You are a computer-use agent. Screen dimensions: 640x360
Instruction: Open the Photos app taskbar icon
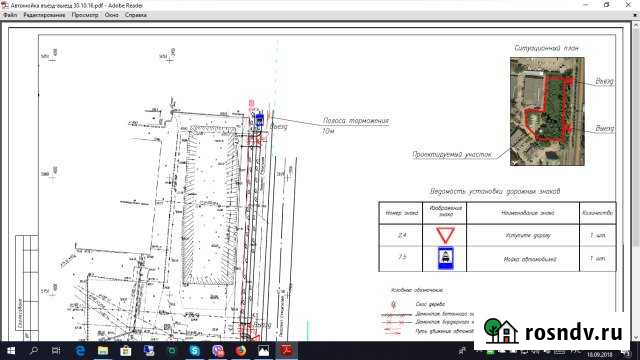click(x=264, y=351)
